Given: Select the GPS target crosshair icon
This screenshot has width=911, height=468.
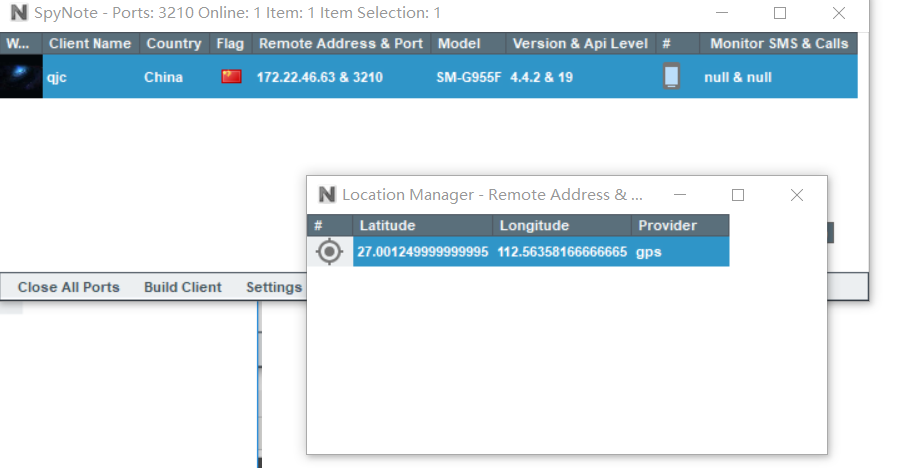Looking at the screenshot, I should coord(329,251).
